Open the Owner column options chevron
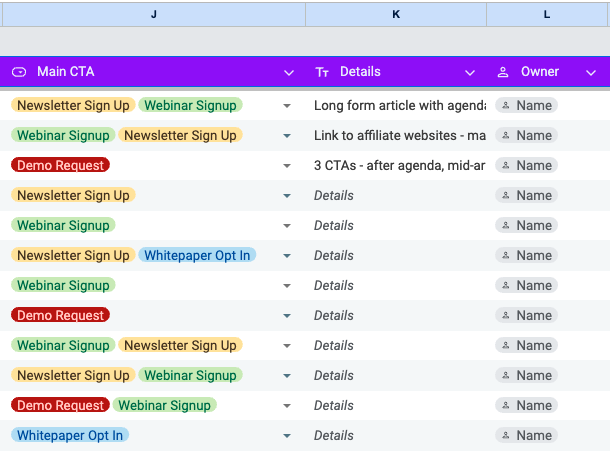The height and width of the screenshot is (455, 610). 591,73
